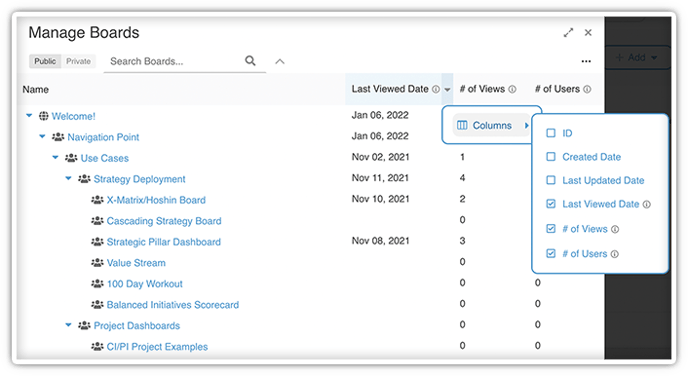688x376 pixels.
Task: Click the group icon beside Cascading Strategy Board
Action: point(97,221)
